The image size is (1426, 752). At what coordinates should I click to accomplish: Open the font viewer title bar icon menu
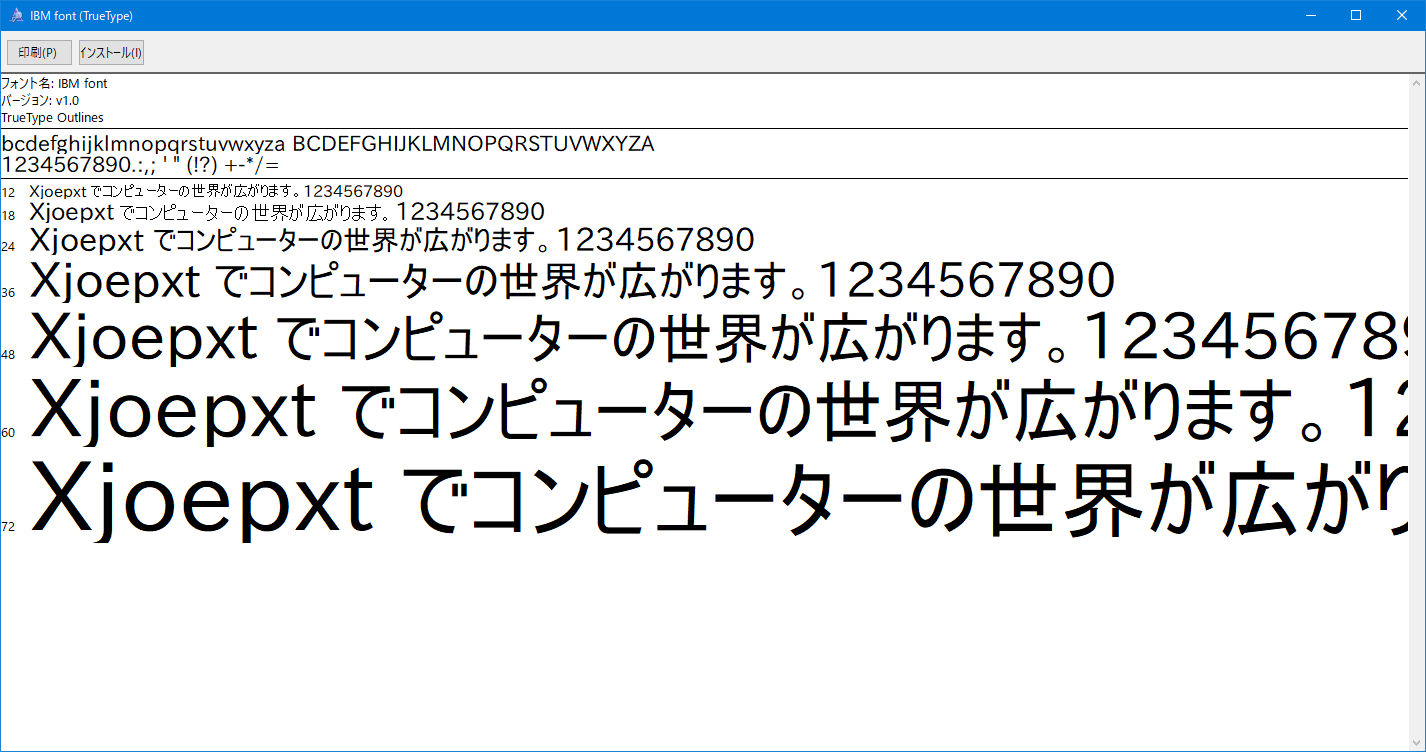16,15
